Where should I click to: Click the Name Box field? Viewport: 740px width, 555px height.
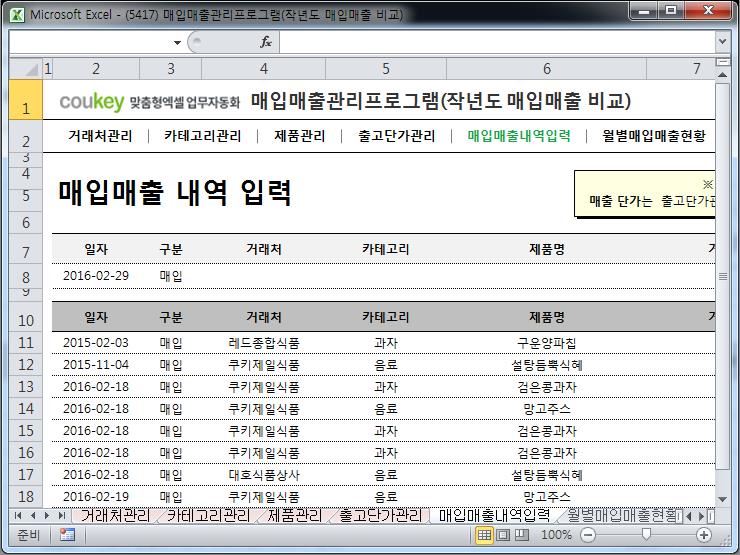[x=90, y=42]
